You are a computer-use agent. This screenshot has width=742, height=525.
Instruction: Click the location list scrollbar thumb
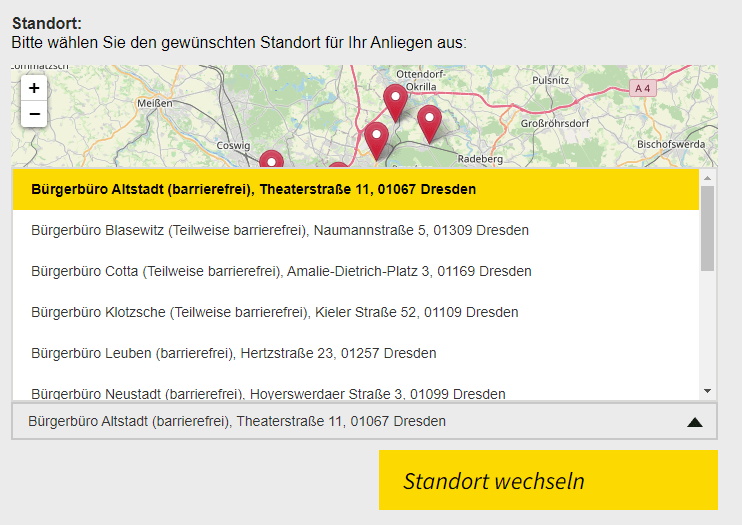tap(707, 228)
